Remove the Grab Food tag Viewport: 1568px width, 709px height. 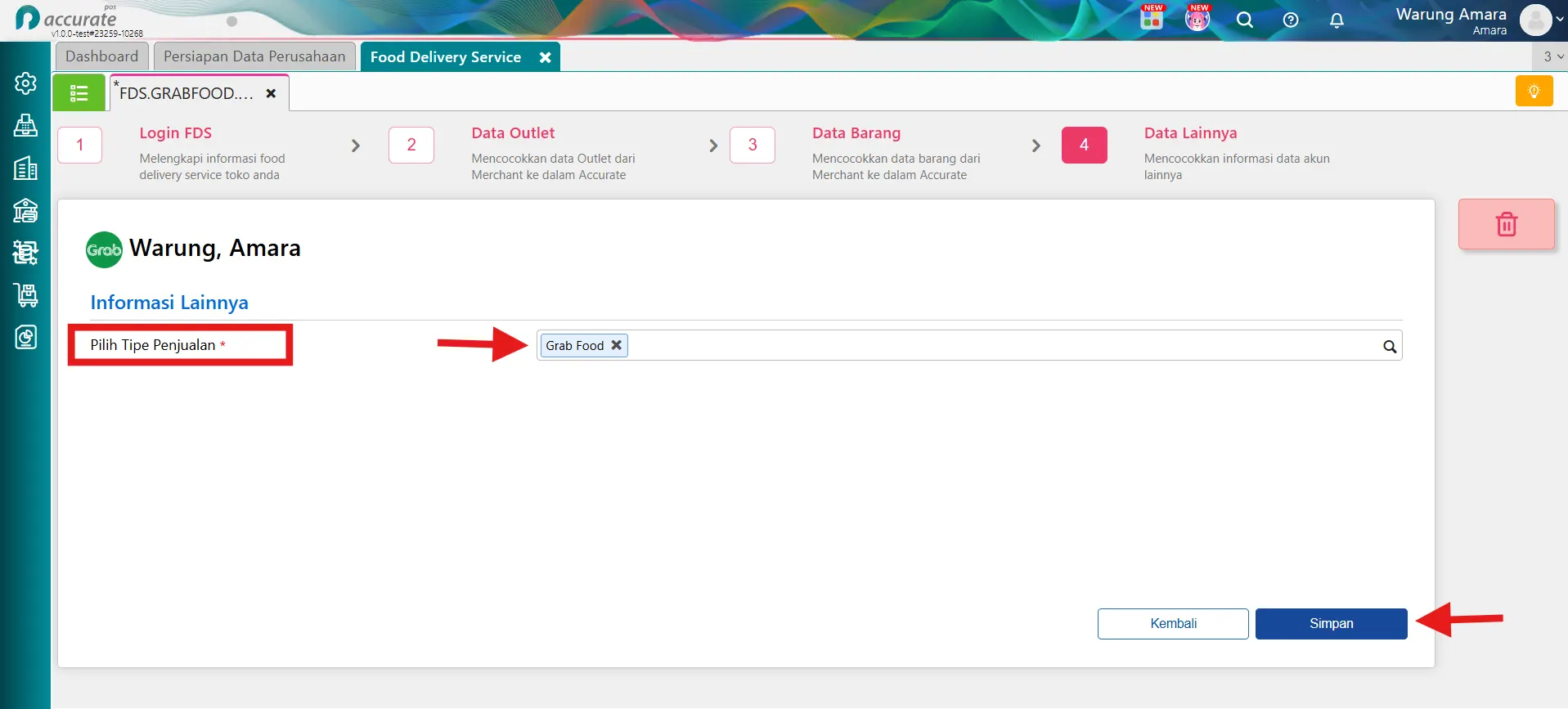[617, 345]
